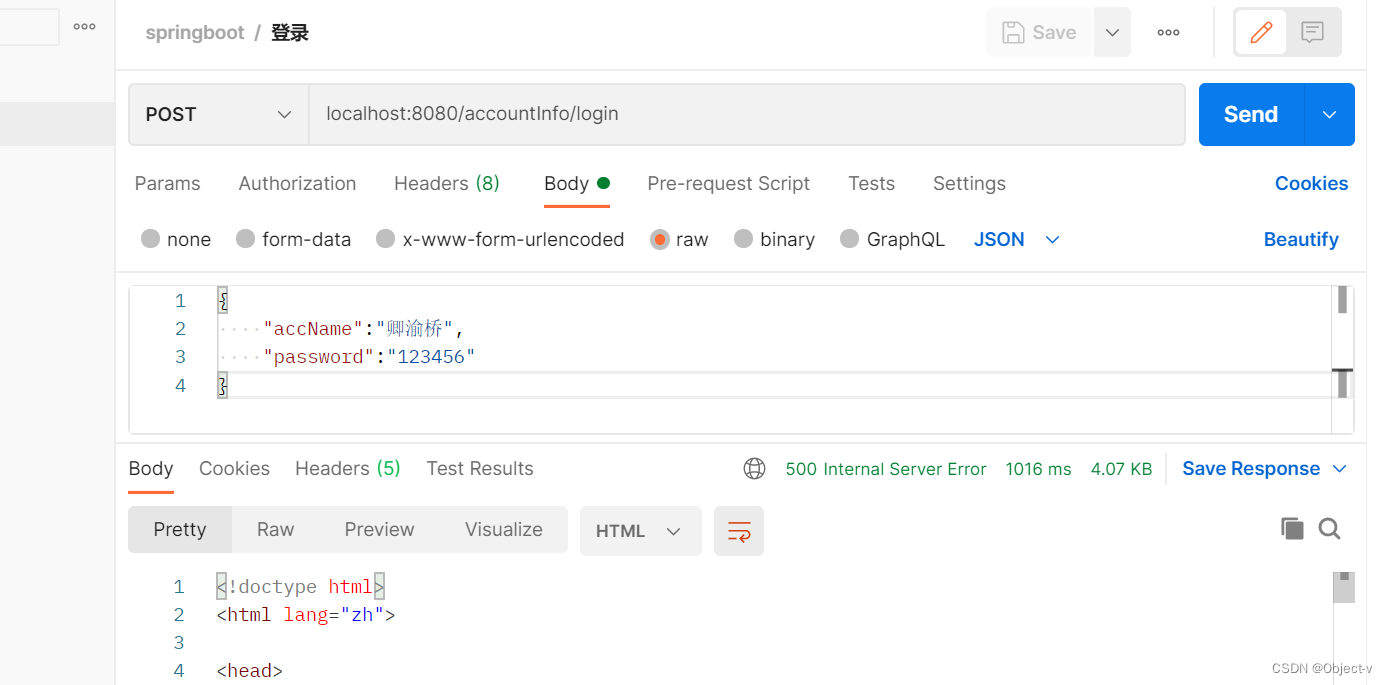The image size is (1388, 685).
Task: Select the binary radio button
Action: pyautogui.click(x=743, y=239)
